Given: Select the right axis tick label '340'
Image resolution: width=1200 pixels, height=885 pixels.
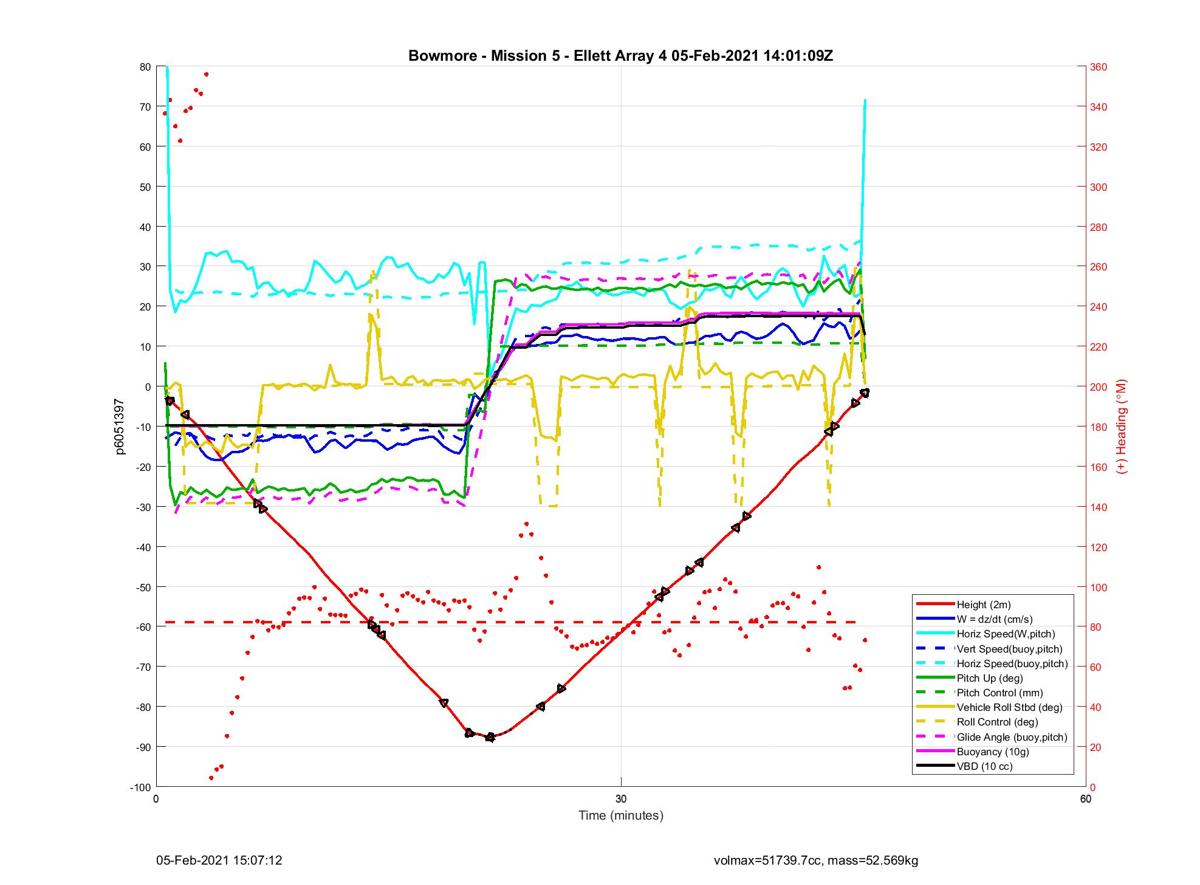Looking at the screenshot, I should (1098, 107).
